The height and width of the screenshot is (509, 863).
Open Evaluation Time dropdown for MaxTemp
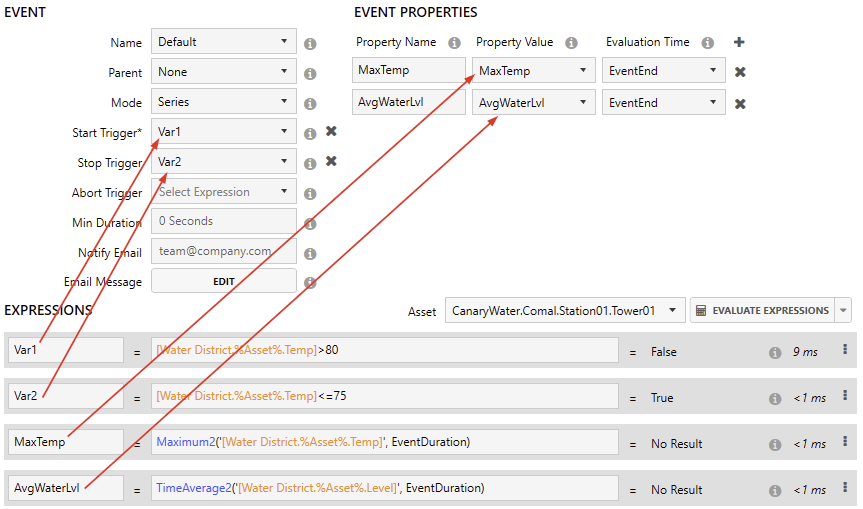(x=664, y=72)
